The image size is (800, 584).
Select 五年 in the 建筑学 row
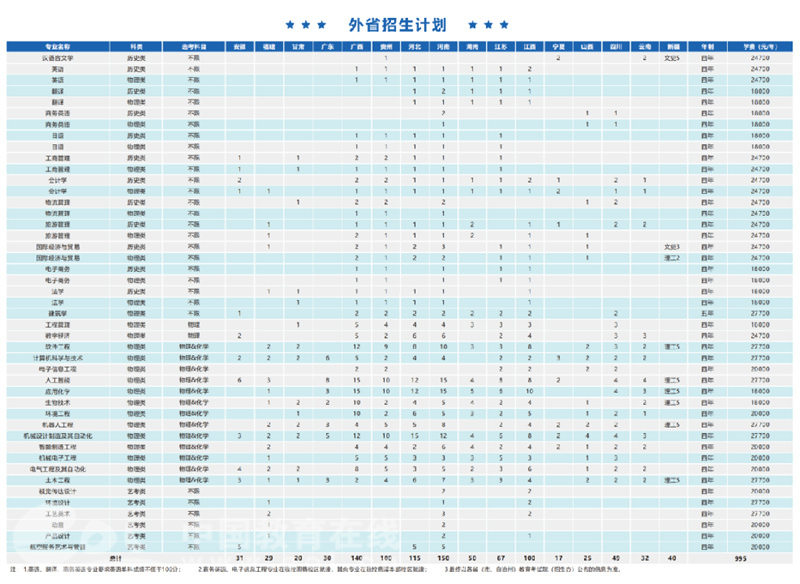[707, 314]
